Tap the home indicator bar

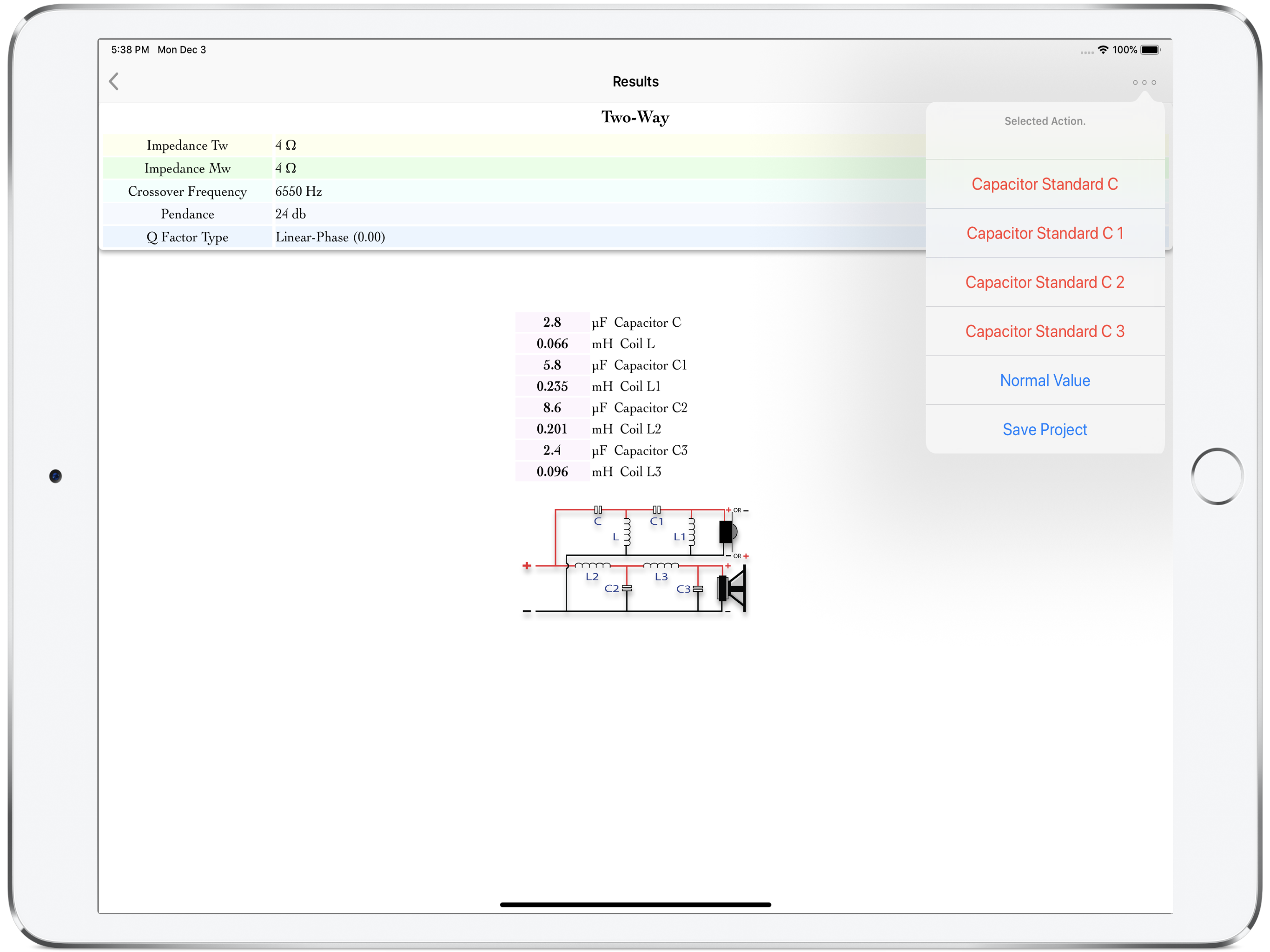click(635, 904)
